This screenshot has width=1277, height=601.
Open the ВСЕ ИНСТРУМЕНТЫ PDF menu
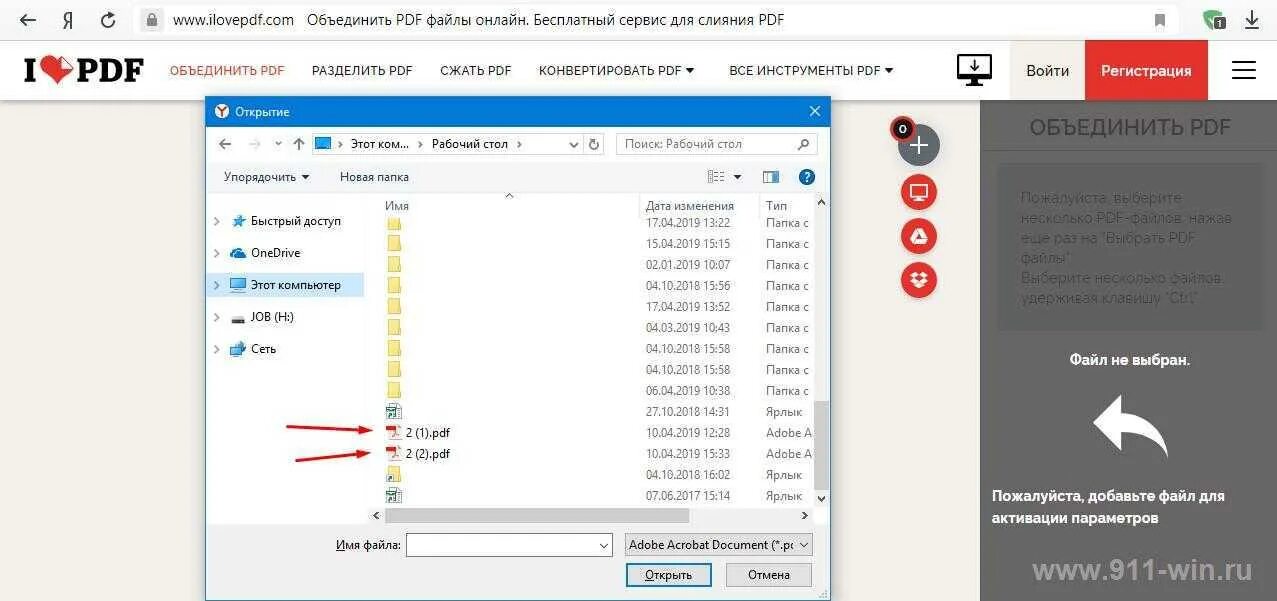point(811,70)
